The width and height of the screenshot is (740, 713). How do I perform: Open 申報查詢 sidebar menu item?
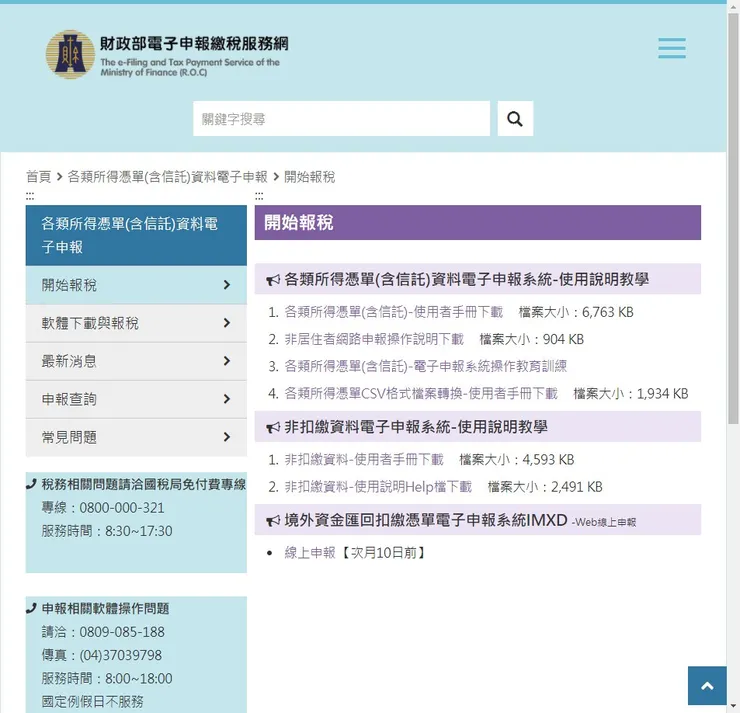point(136,399)
